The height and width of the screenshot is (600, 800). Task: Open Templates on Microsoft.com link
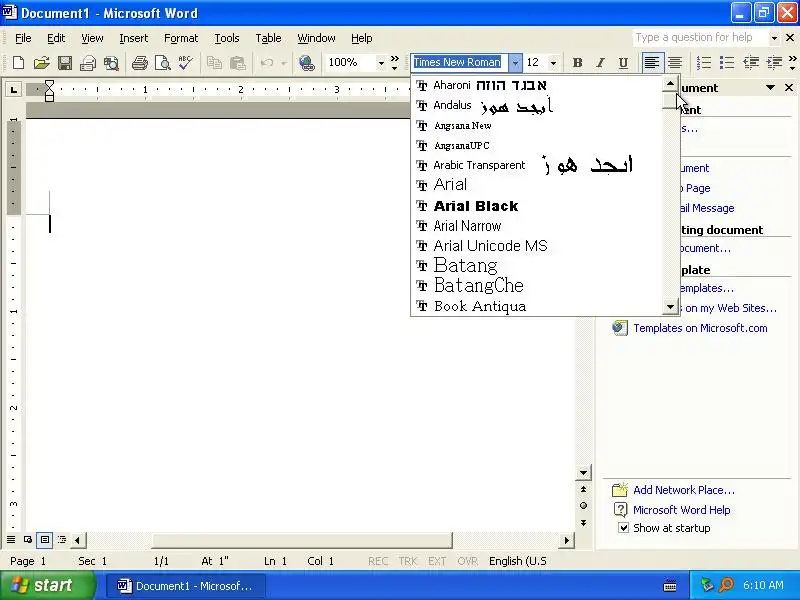[x=700, y=328]
